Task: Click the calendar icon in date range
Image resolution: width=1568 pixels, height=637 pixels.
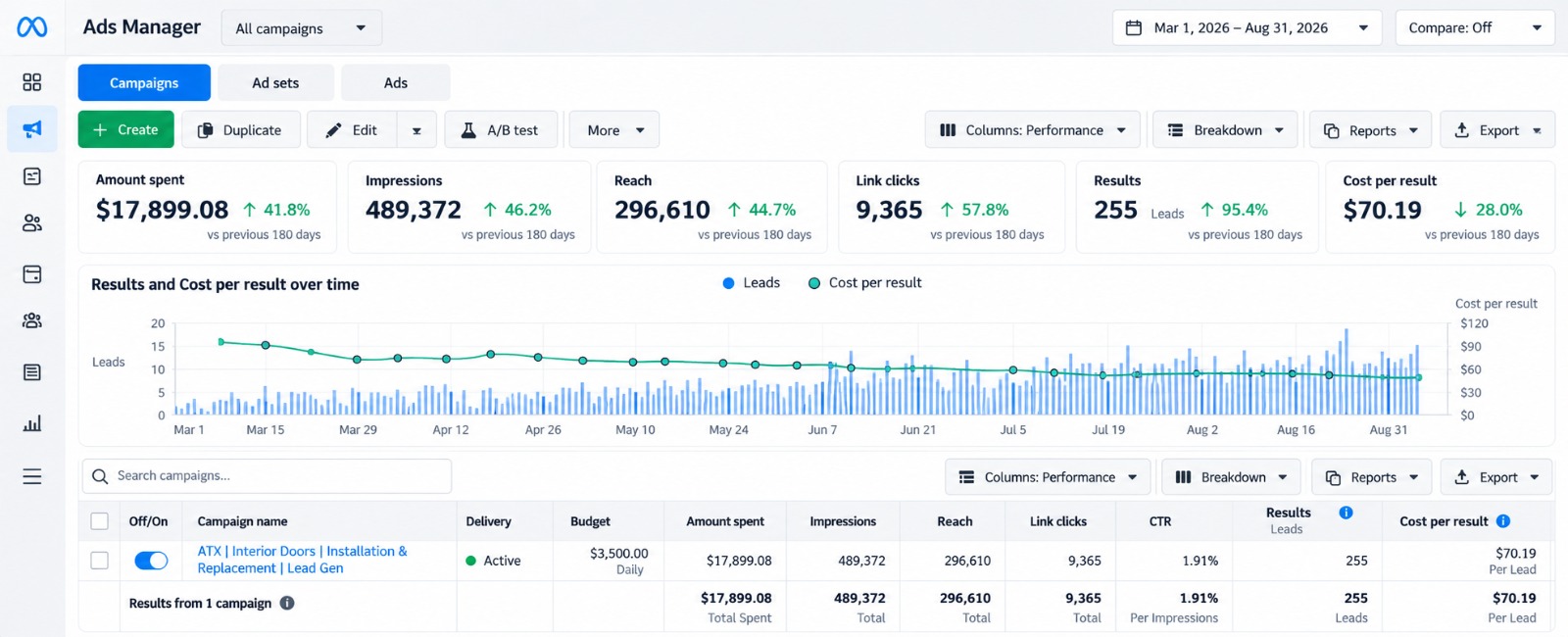Action: click(x=1134, y=27)
